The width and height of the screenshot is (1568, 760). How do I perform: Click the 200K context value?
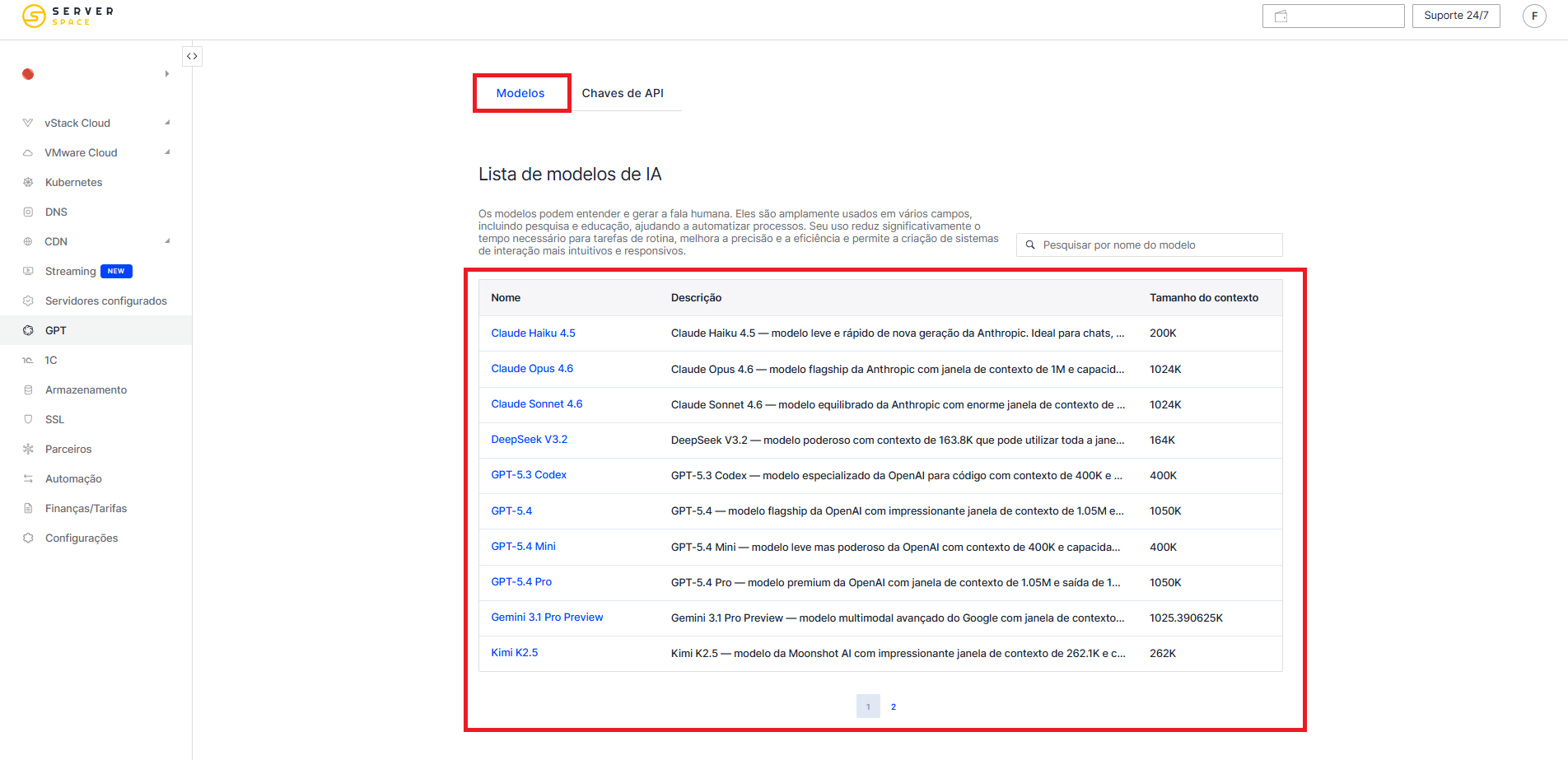(x=1163, y=333)
